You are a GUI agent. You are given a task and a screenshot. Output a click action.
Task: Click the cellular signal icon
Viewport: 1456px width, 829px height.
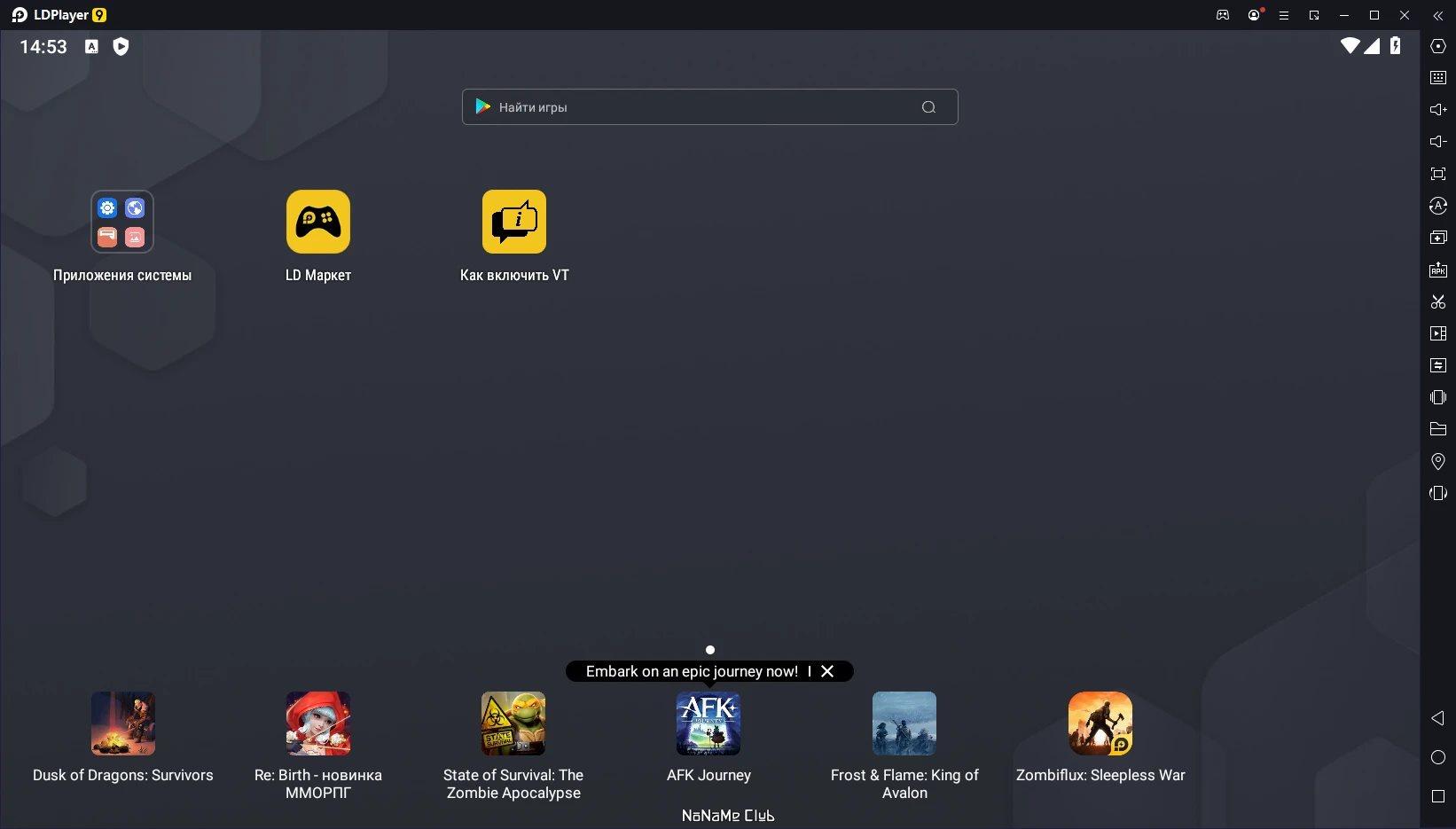click(x=1373, y=45)
